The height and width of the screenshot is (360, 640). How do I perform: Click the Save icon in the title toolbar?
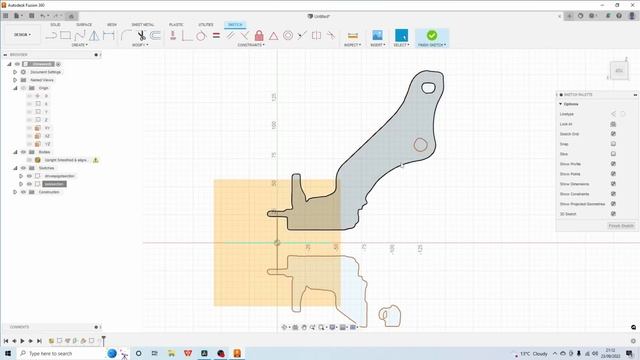coord(31,16)
